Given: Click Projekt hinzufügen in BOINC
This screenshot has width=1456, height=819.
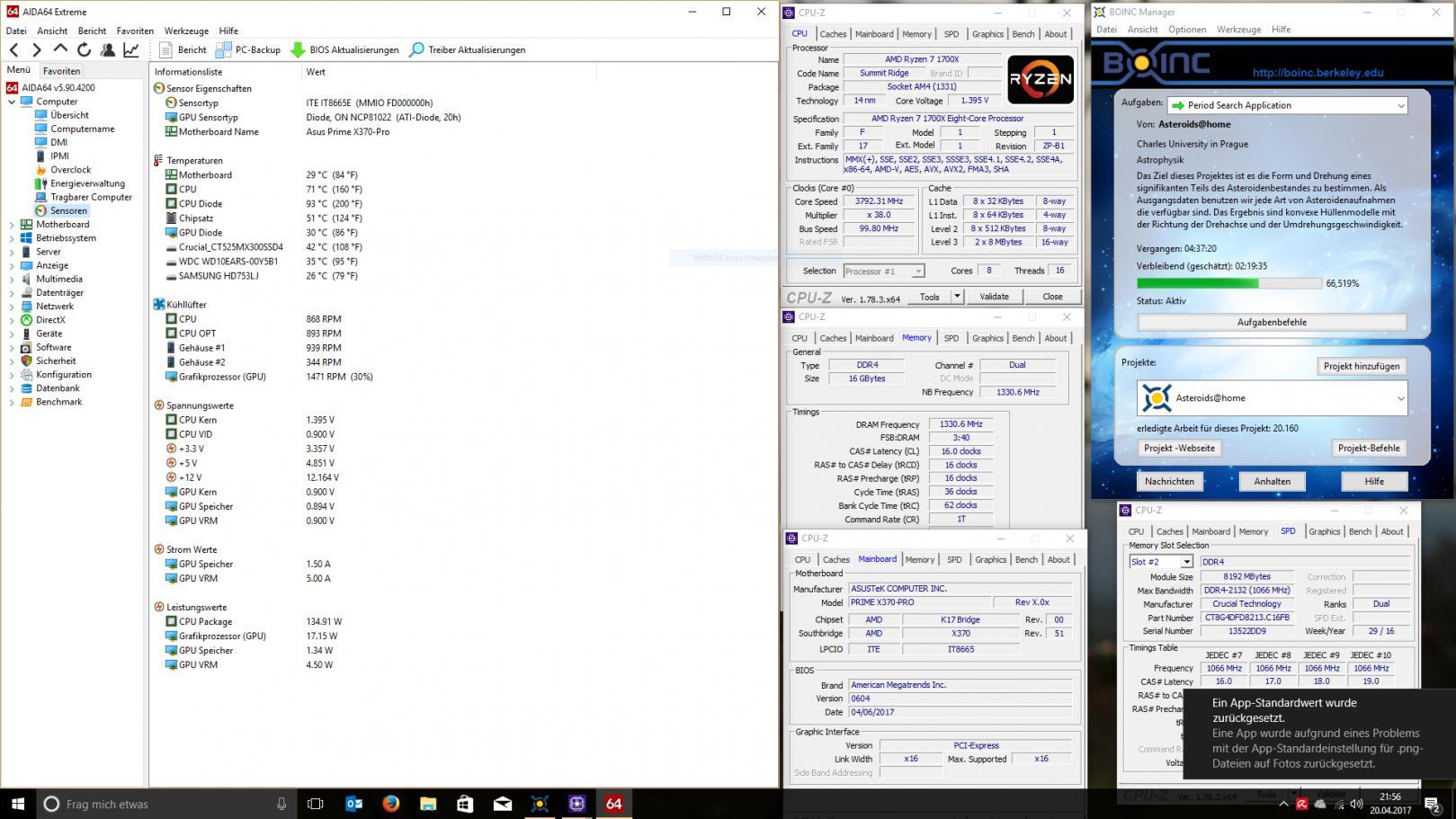Looking at the screenshot, I should click(1362, 366).
